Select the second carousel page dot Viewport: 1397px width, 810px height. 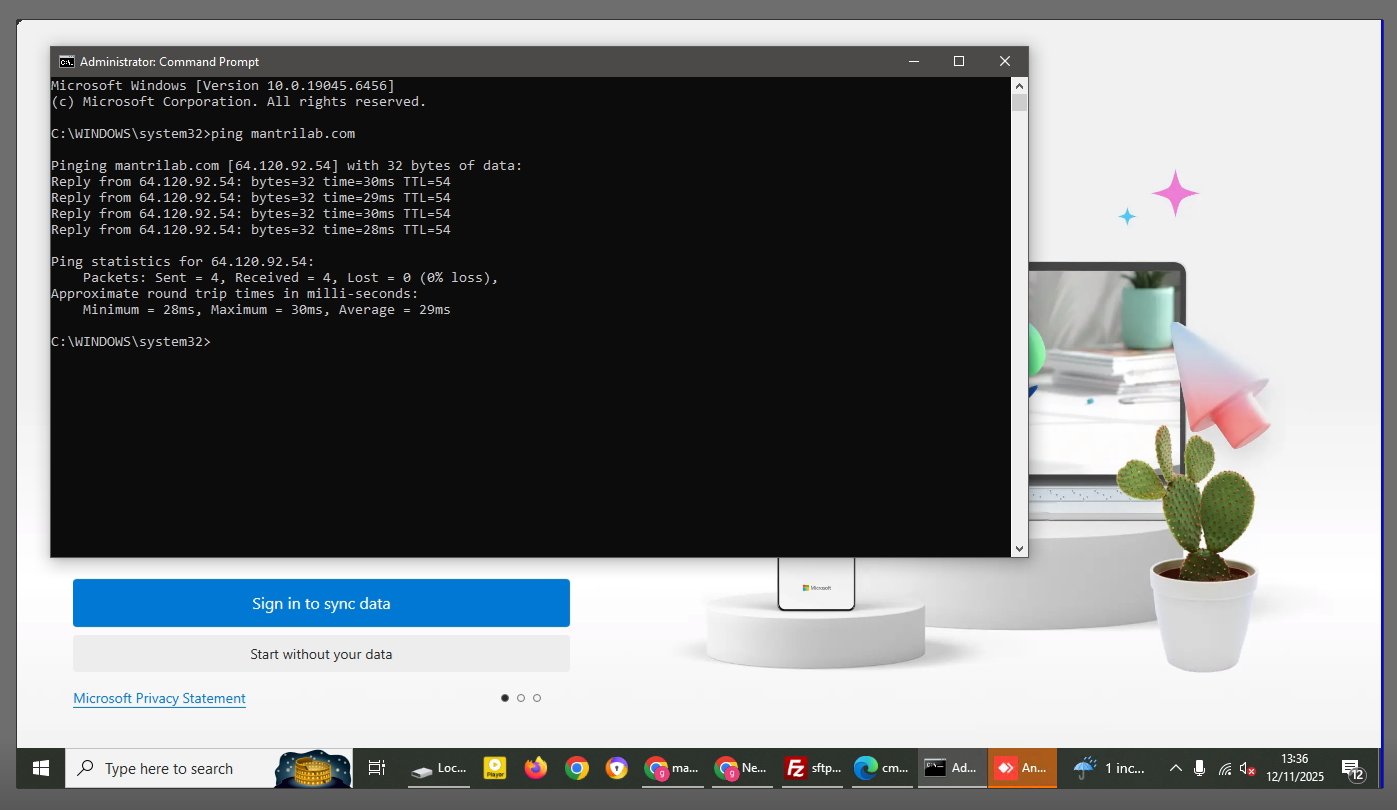(x=521, y=698)
